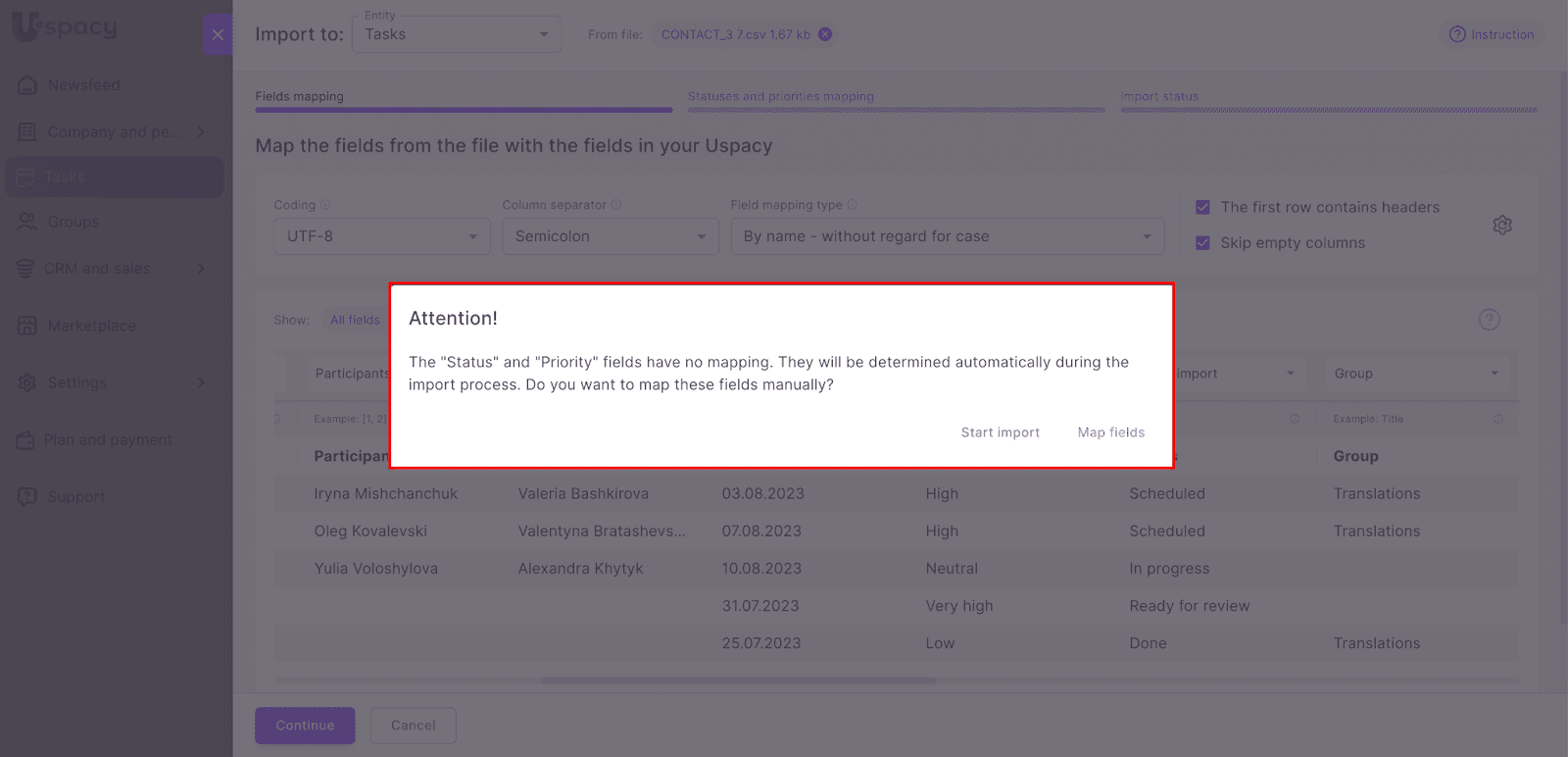Click the Support chat icon in sidebar
Screen dimensions: 1568x757
27,497
